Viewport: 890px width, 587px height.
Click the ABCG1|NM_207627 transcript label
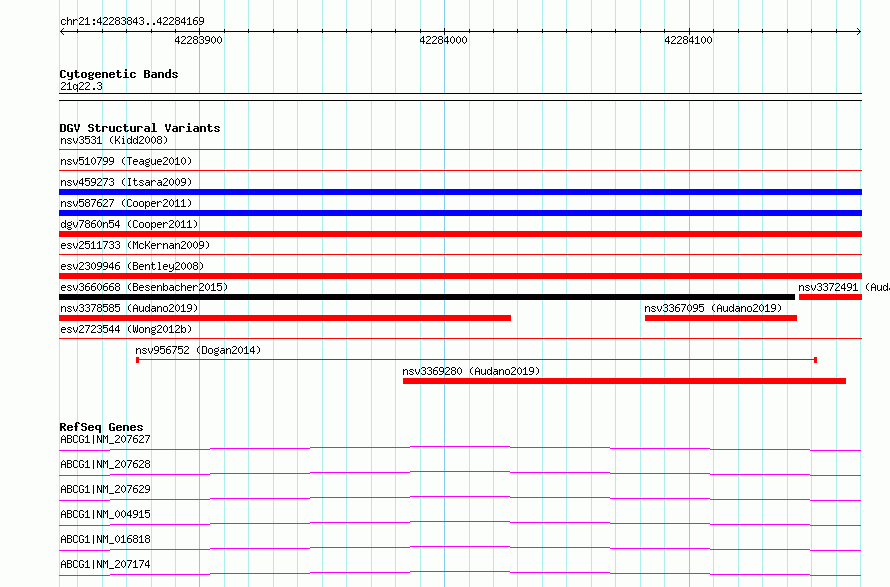[105, 439]
